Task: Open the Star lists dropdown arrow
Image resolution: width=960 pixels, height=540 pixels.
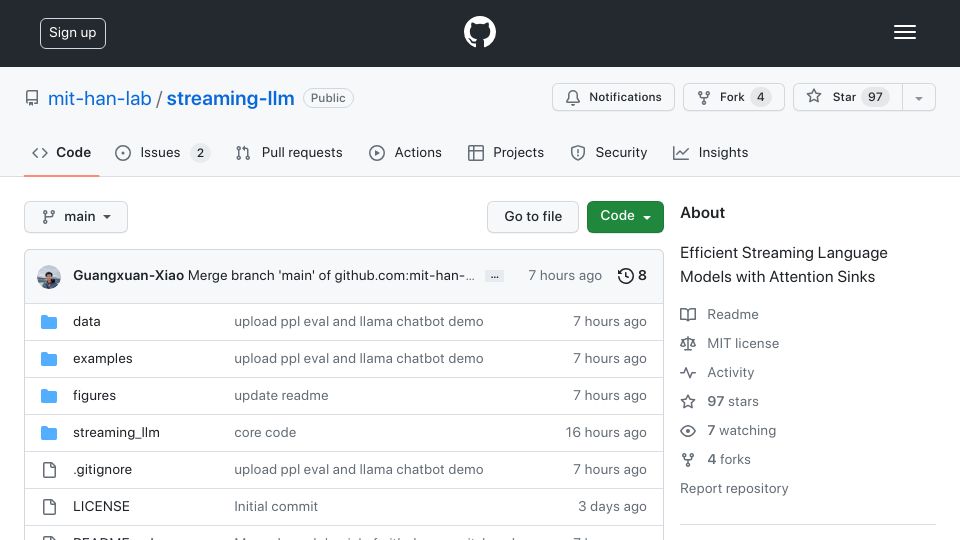Action: click(x=919, y=97)
